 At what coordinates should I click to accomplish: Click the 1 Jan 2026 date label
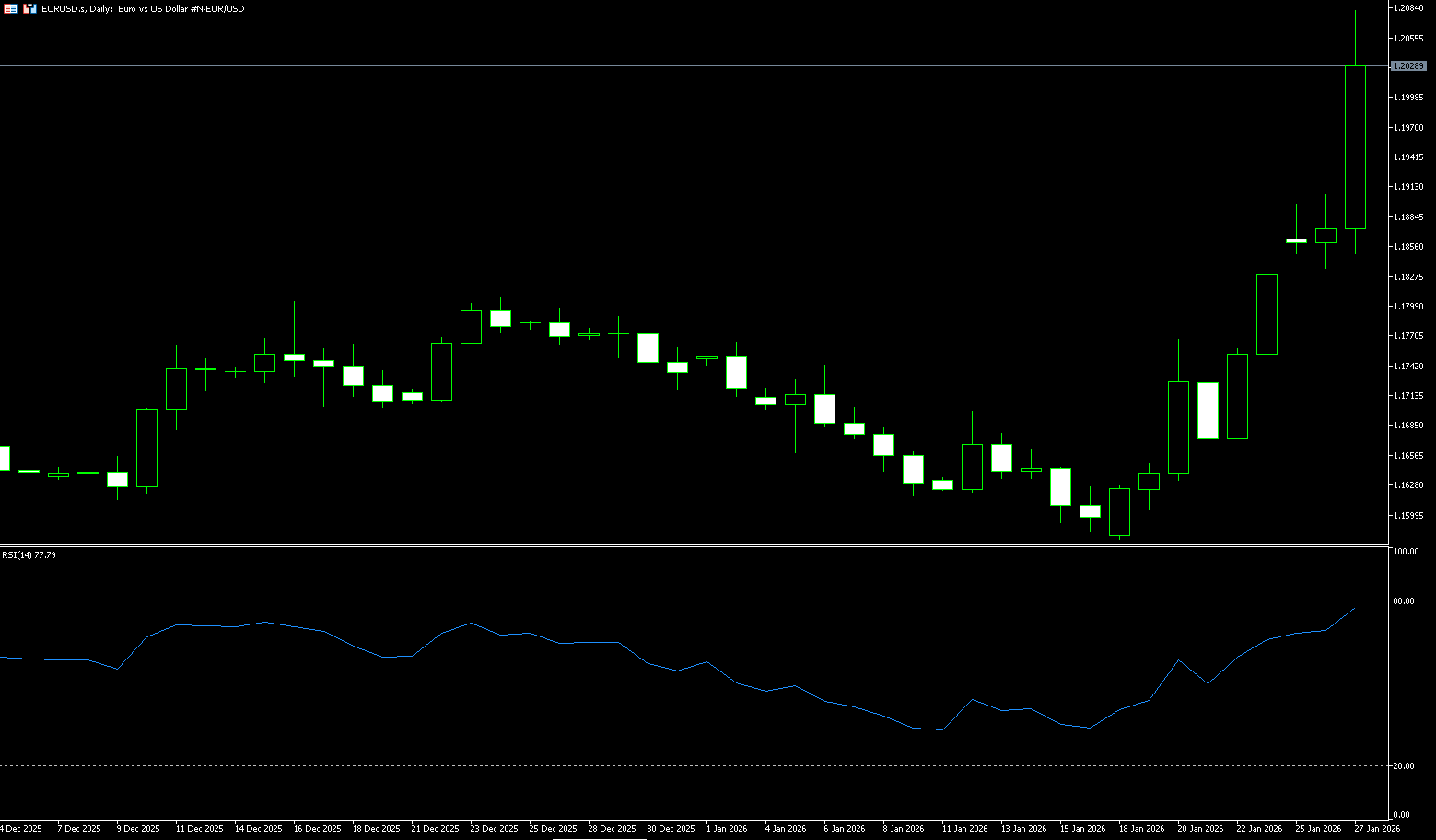(x=727, y=829)
